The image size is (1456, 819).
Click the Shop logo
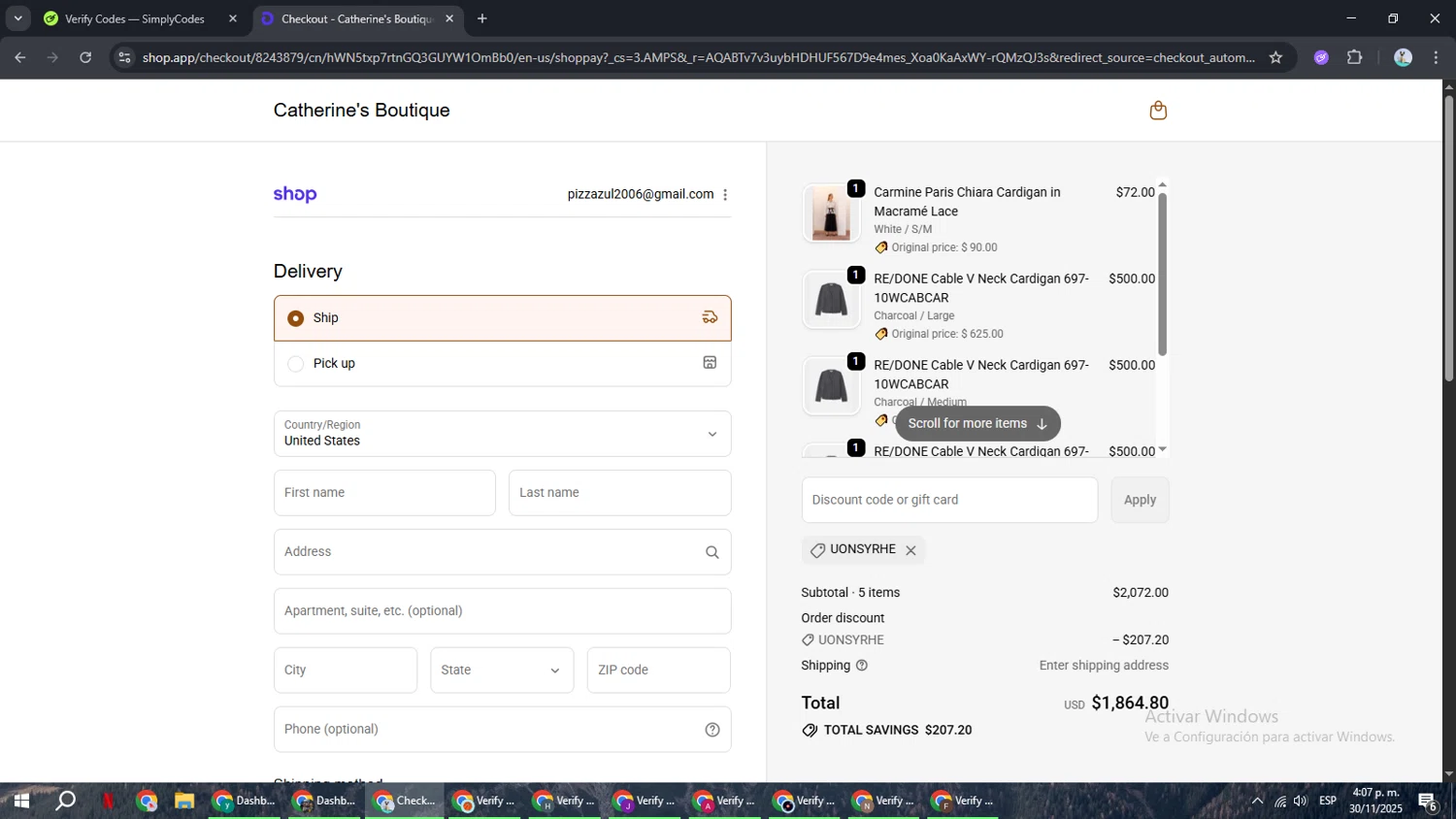295,194
